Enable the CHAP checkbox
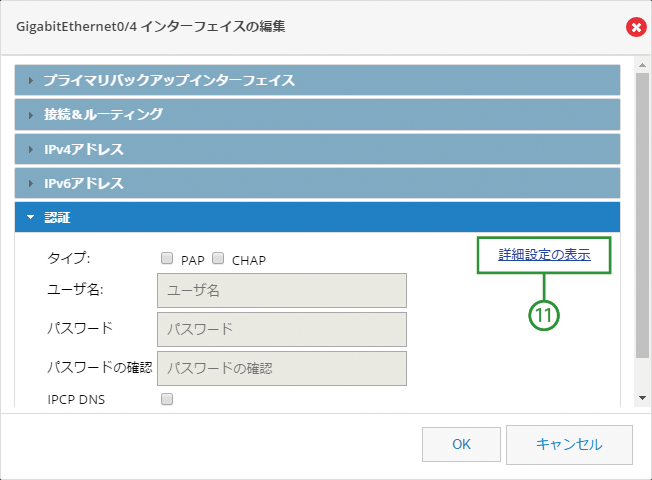Viewport: 652px width, 480px height. click(218, 258)
